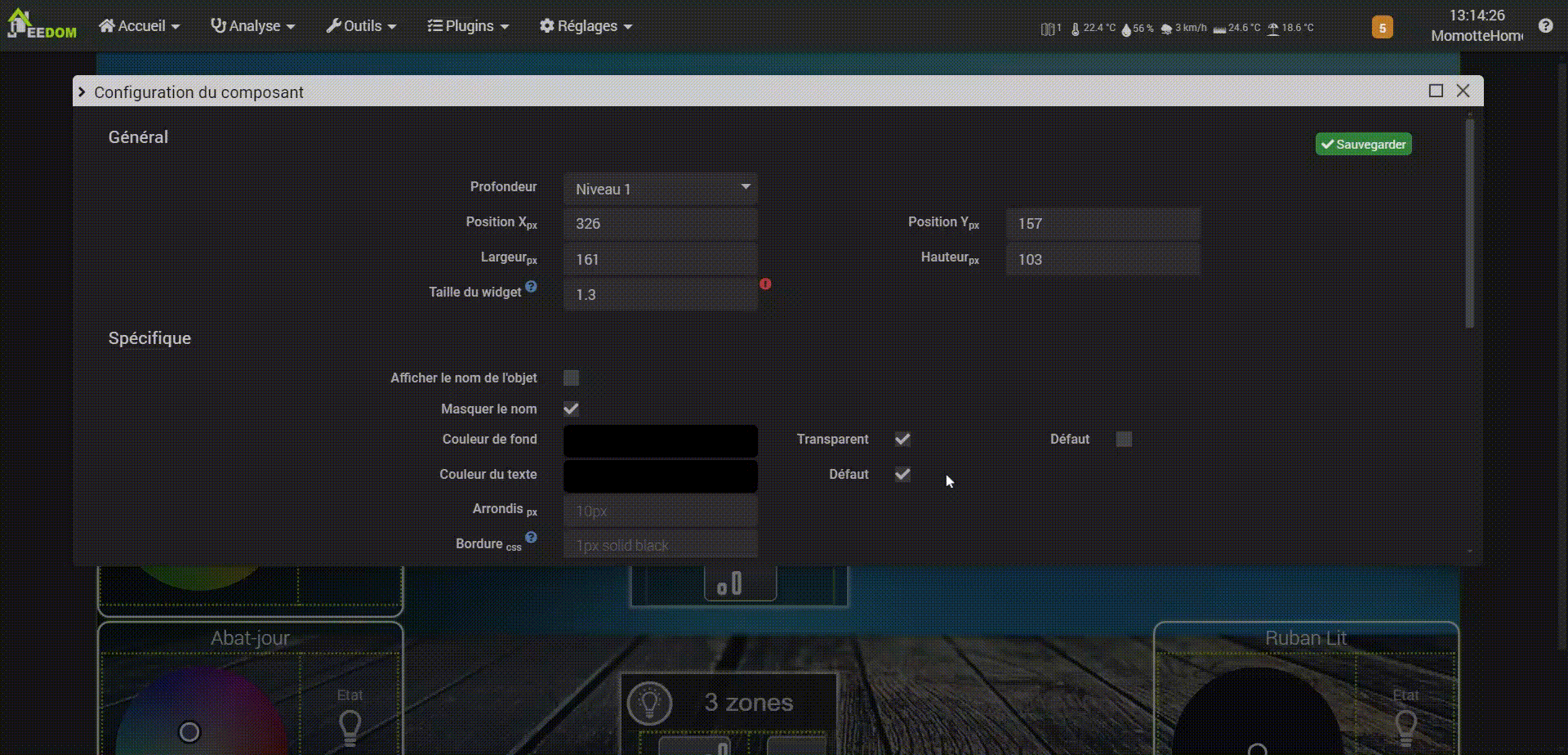Viewport: 1568px width, 755px height.
Task: Click the red warning icon beside Taille du widget
Action: pos(765,284)
